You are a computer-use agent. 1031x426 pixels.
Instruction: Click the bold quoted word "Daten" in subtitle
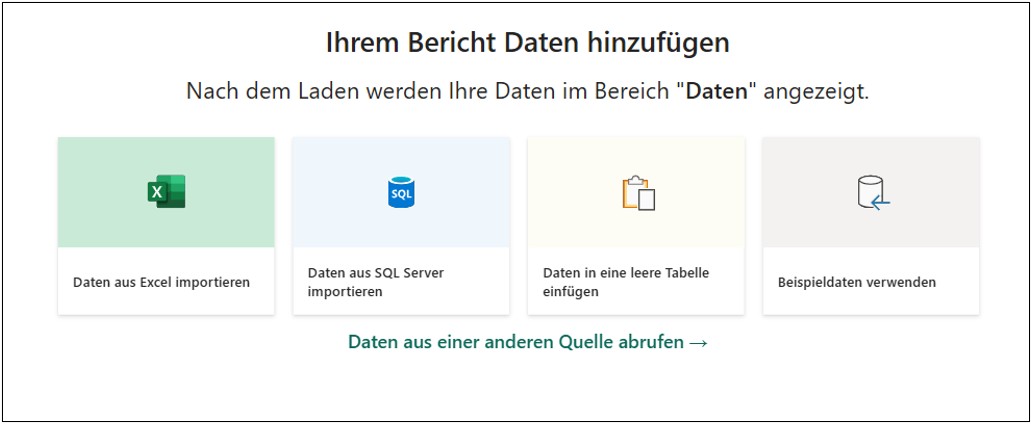[x=716, y=92]
